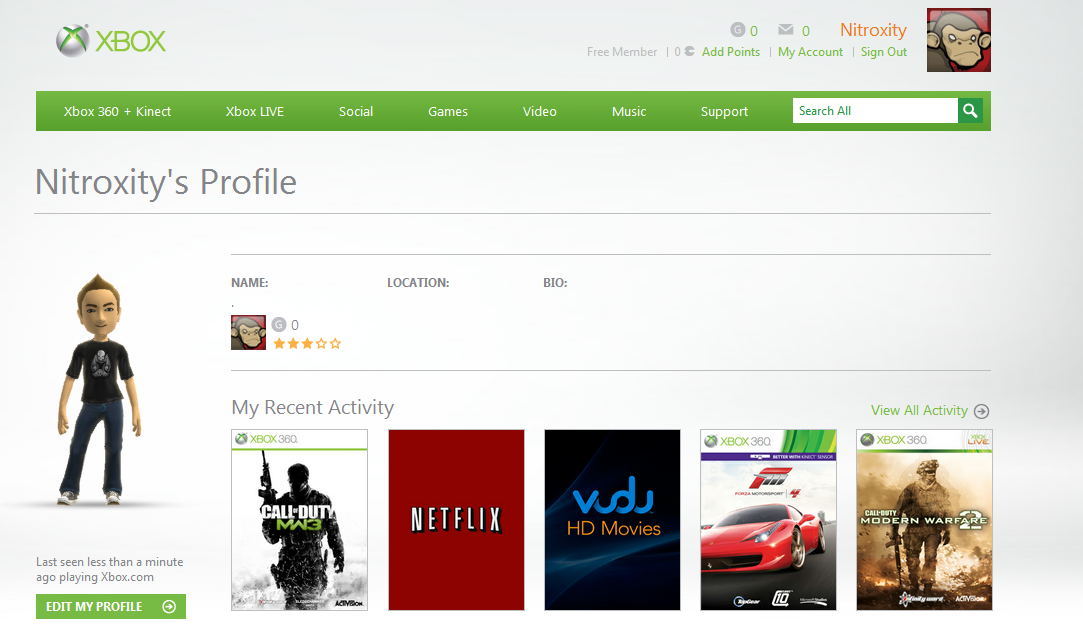The image size is (1083, 627).
Task: Open the Games menu
Action: pos(448,111)
